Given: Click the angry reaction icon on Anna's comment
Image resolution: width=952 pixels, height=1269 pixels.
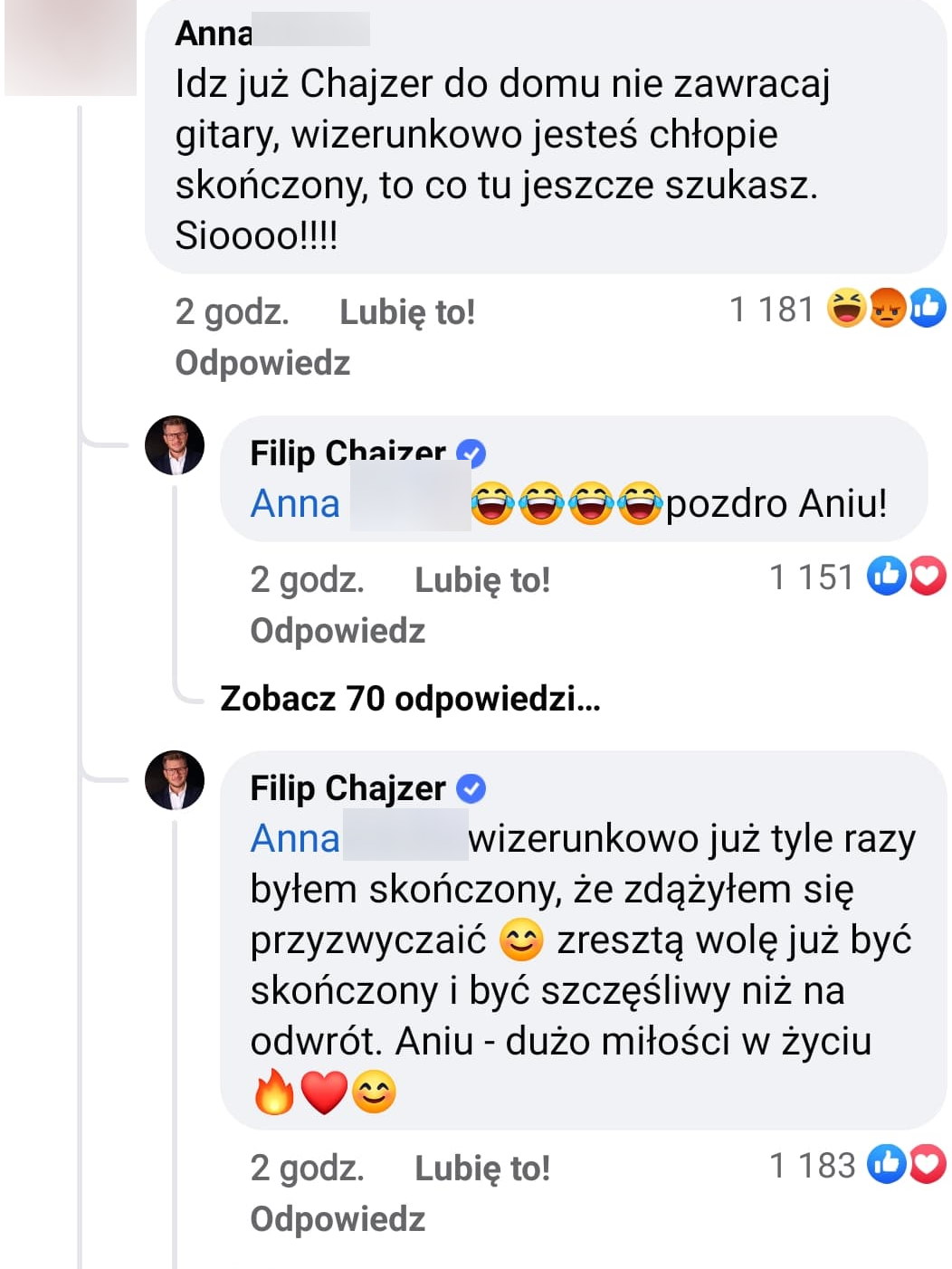Looking at the screenshot, I should (887, 309).
